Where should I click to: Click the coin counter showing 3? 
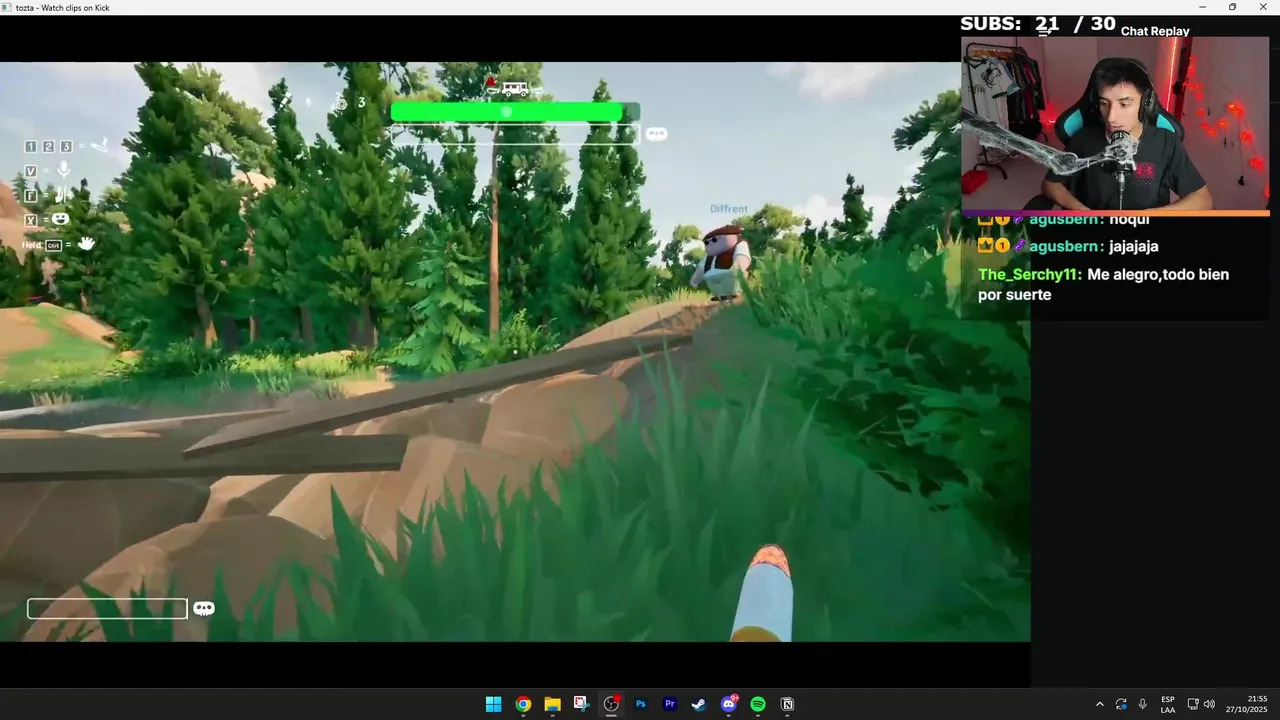[350, 103]
